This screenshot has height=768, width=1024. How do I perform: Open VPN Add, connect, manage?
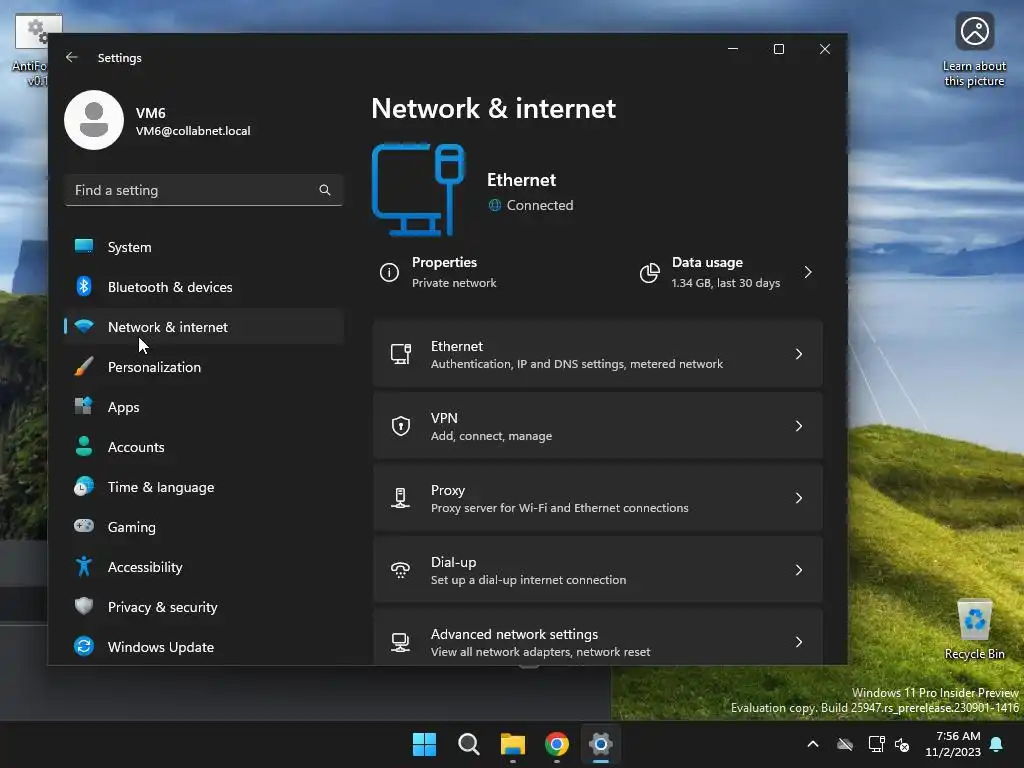click(598, 426)
